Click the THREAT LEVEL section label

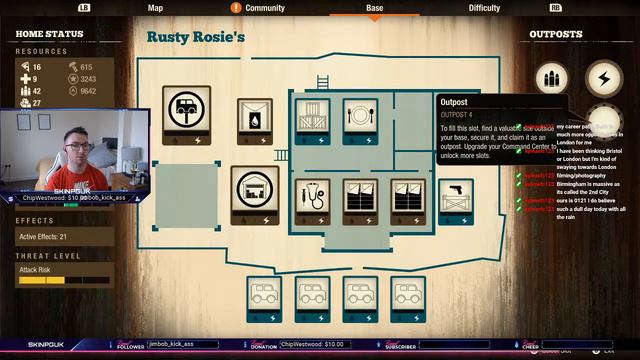[x=48, y=256]
